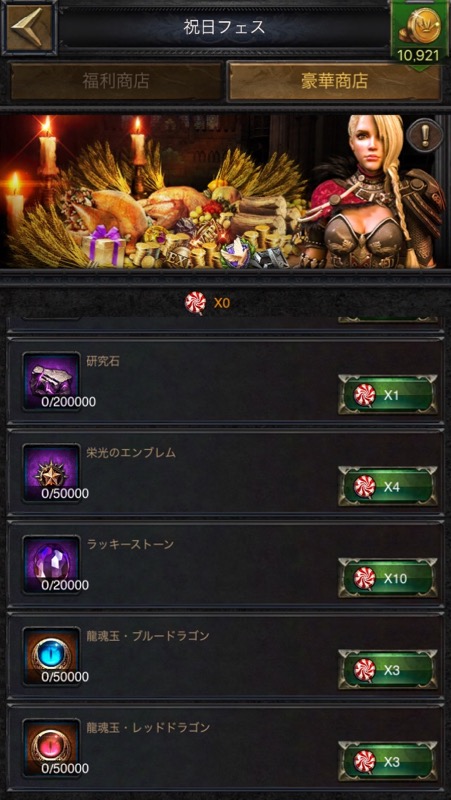
Task: Tap the festival feast banner image
Action: (x=226, y=191)
